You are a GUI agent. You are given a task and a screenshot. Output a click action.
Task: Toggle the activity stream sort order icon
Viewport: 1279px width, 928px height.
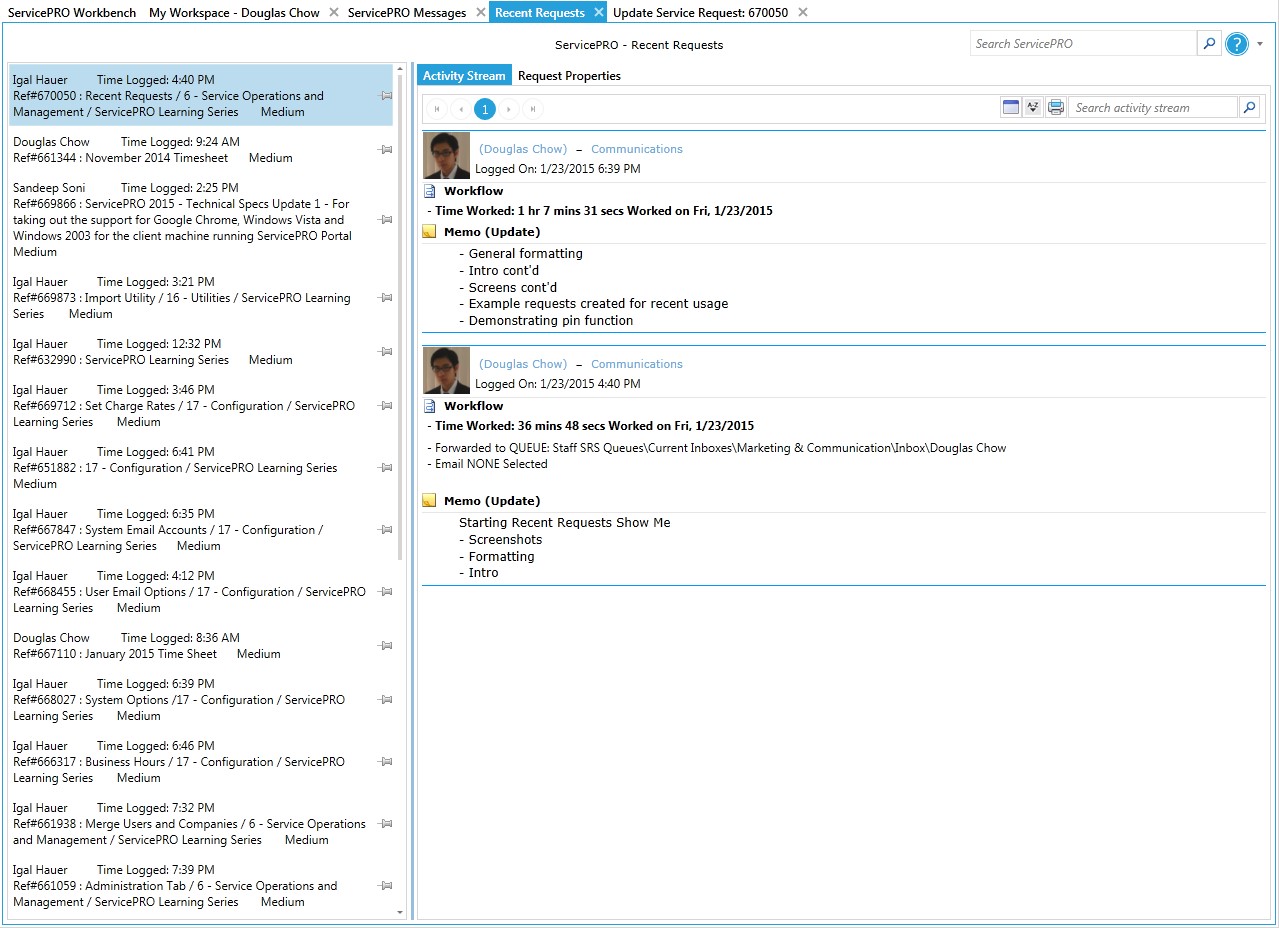1034,108
